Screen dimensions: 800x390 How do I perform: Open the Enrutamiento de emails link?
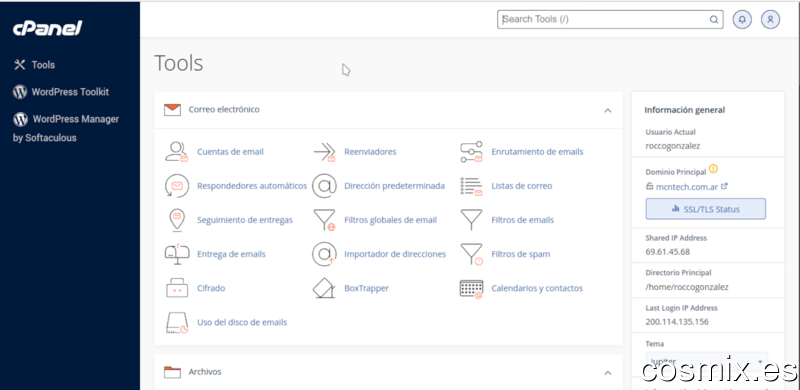pos(537,152)
